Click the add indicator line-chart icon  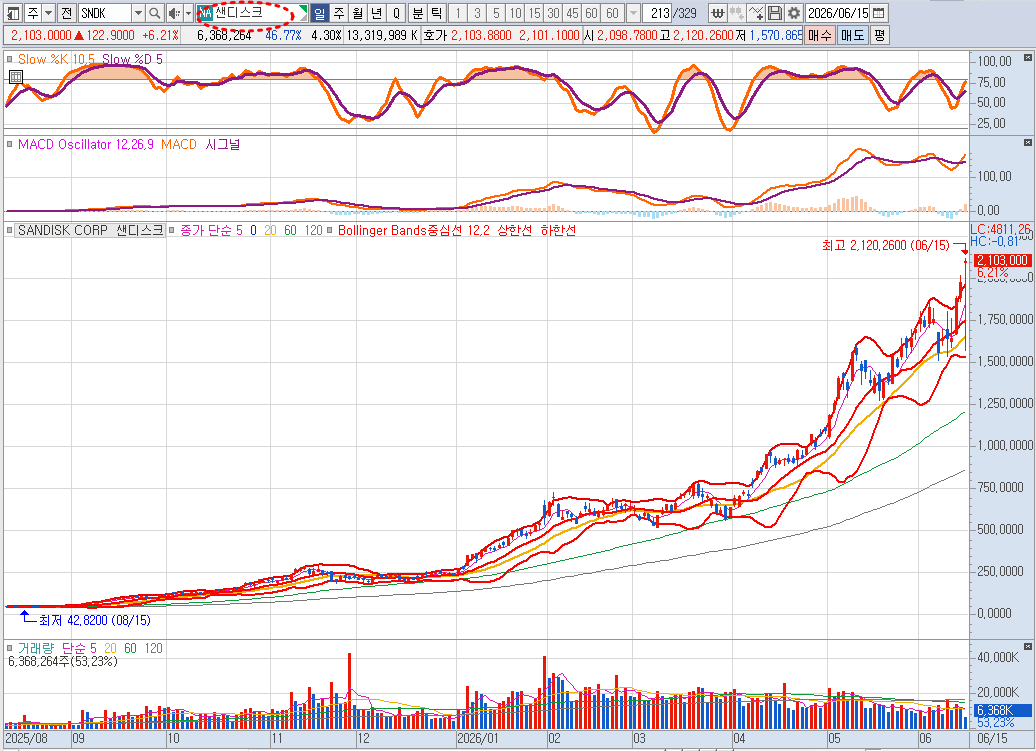pyautogui.click(x=757, y=13)
